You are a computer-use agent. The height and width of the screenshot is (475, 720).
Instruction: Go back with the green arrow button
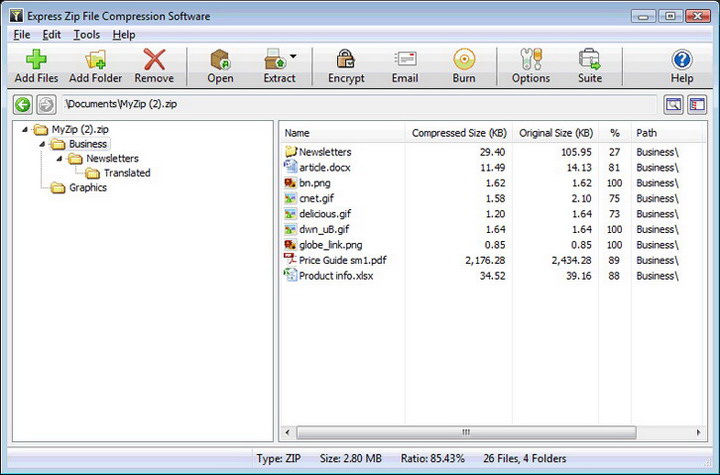[x=22, y=104]
